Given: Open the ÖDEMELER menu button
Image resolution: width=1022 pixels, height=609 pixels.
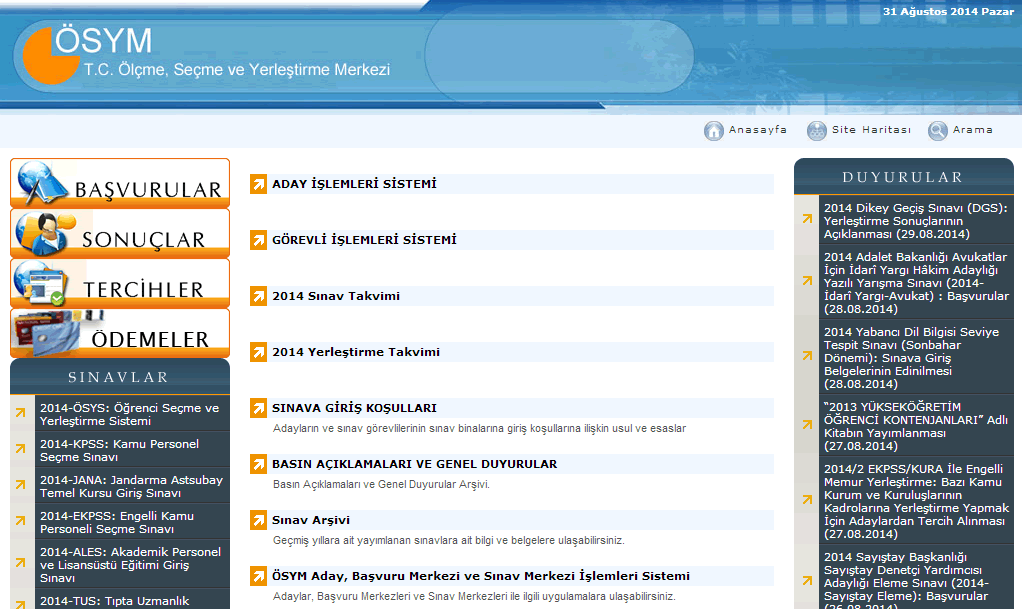Looking at the screenshot, I should [120, 333].
